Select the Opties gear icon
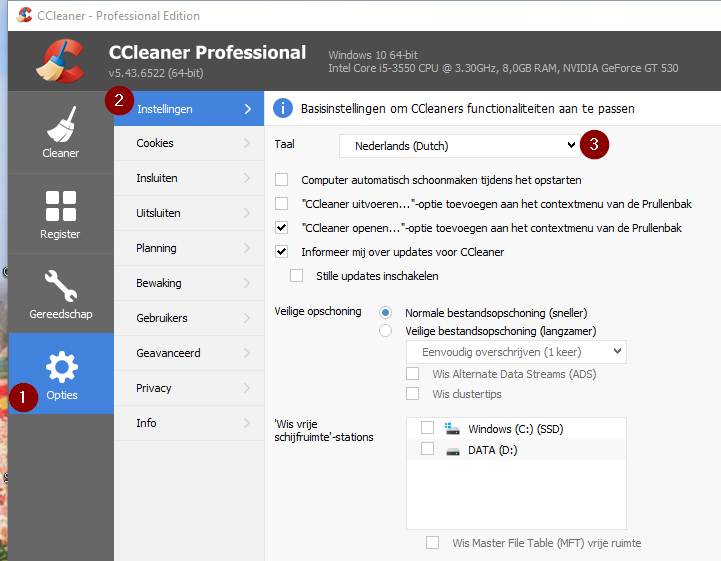This screenshot has width=721, height=561. tap(62, 367)
